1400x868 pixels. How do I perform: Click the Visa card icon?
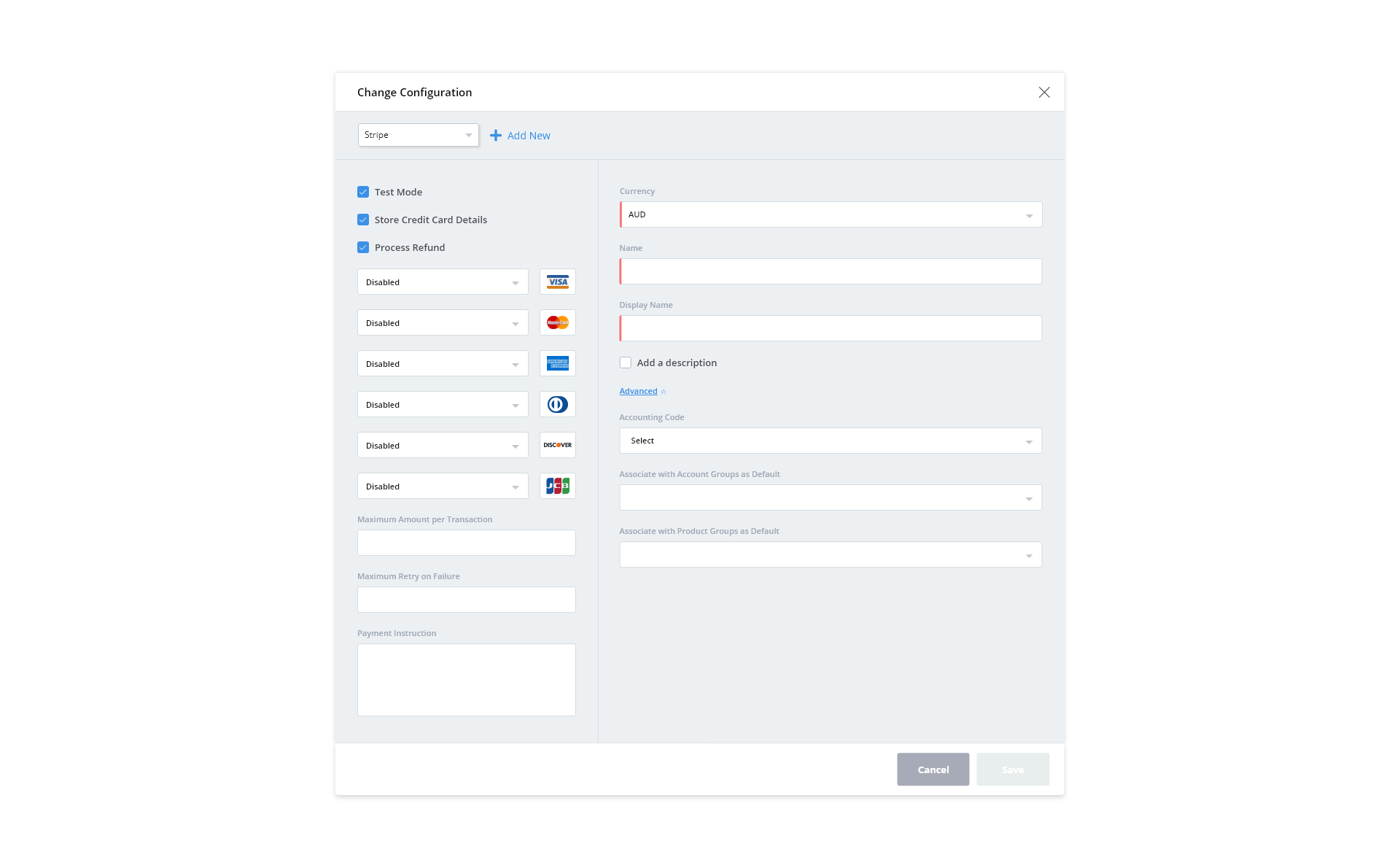click(557, 282)
